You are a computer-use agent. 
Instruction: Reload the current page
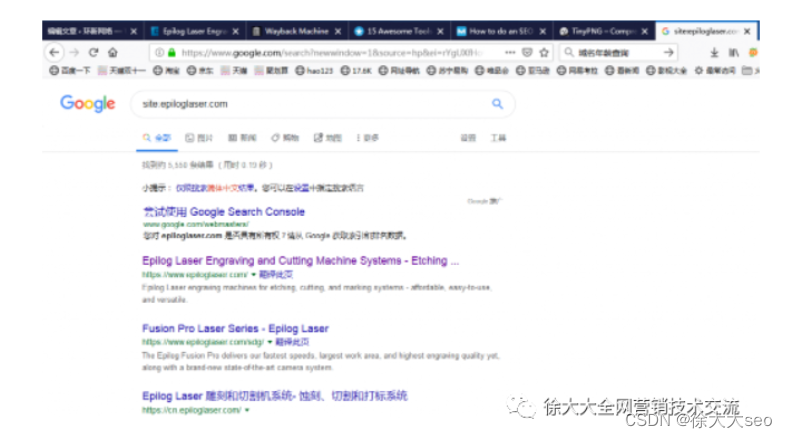tap(93, 52)
